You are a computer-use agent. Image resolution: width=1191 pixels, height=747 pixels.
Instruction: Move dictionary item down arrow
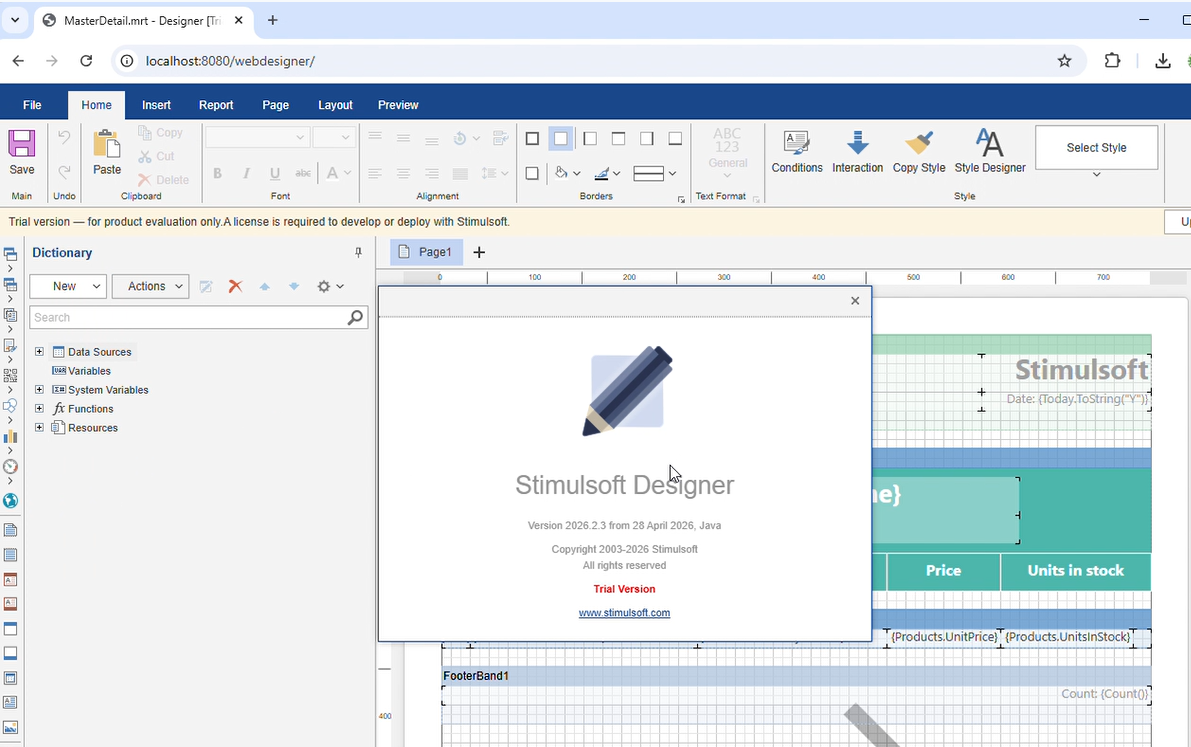[294, 286]
